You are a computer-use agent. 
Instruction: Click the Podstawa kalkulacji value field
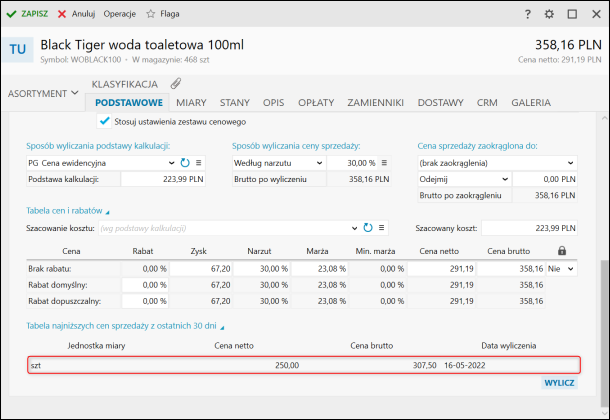(163, 179)
